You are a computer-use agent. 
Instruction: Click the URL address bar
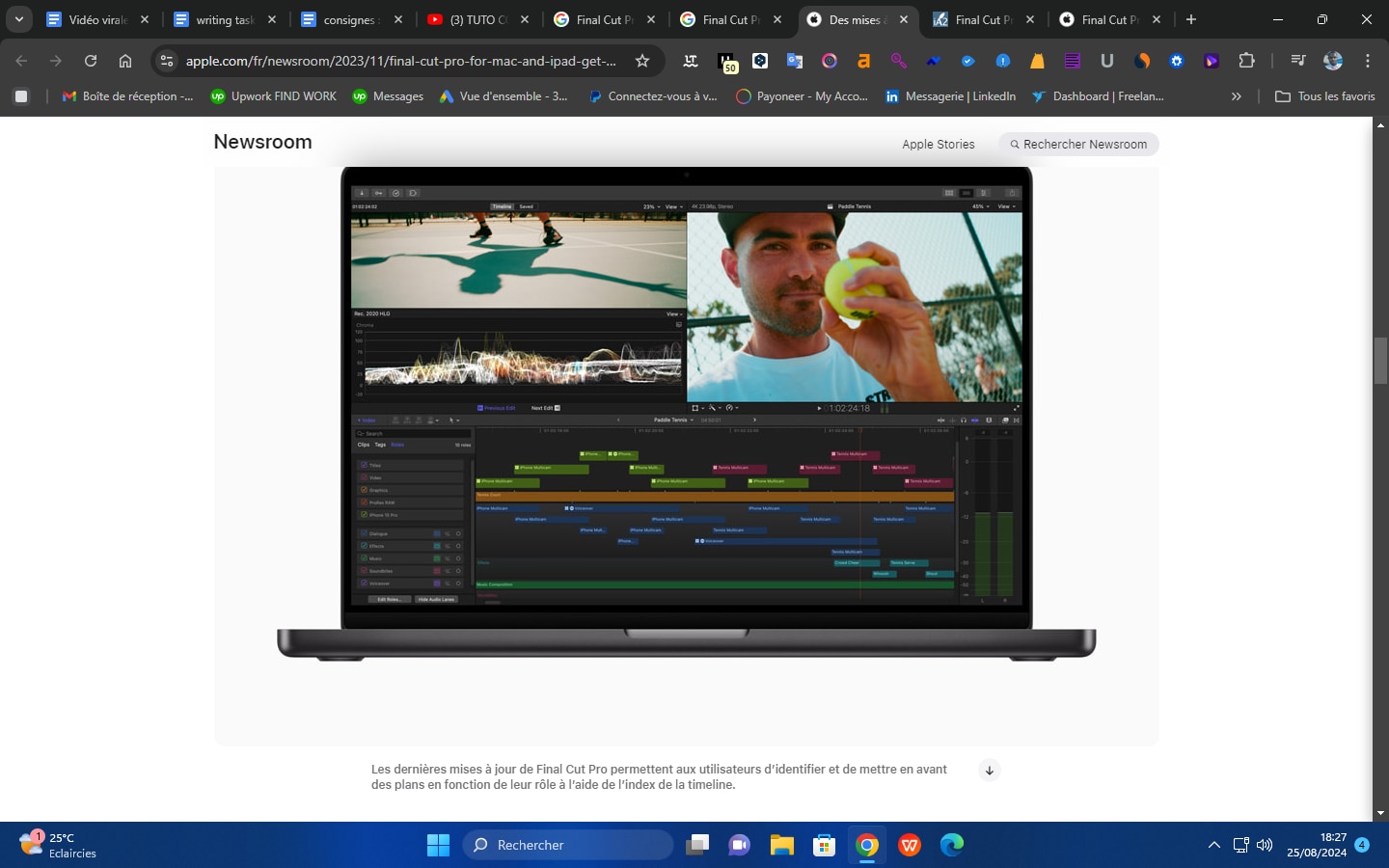click(x=400, y=61)
